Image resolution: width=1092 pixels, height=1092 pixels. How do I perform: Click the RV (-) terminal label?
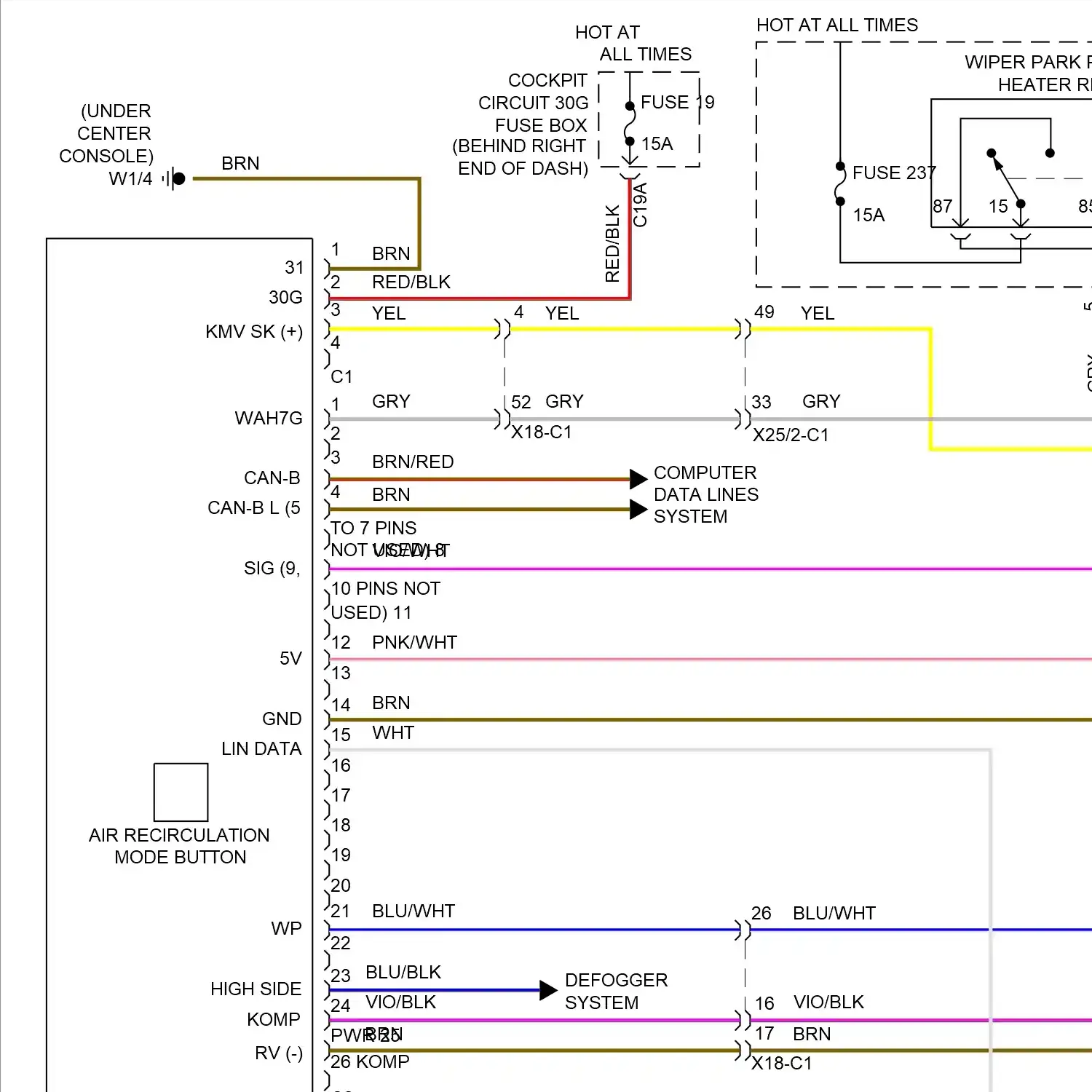(279, 1053)
